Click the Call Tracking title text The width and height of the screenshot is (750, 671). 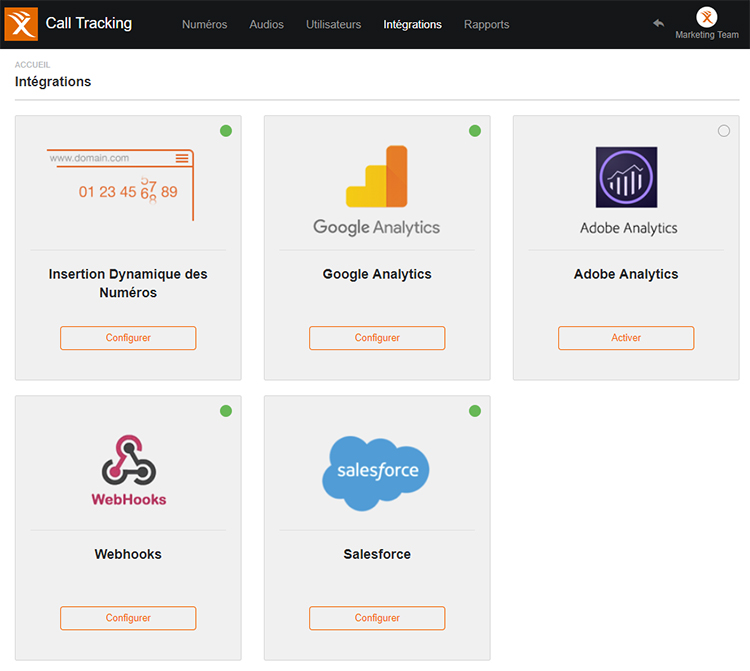(x=89, y=23)
